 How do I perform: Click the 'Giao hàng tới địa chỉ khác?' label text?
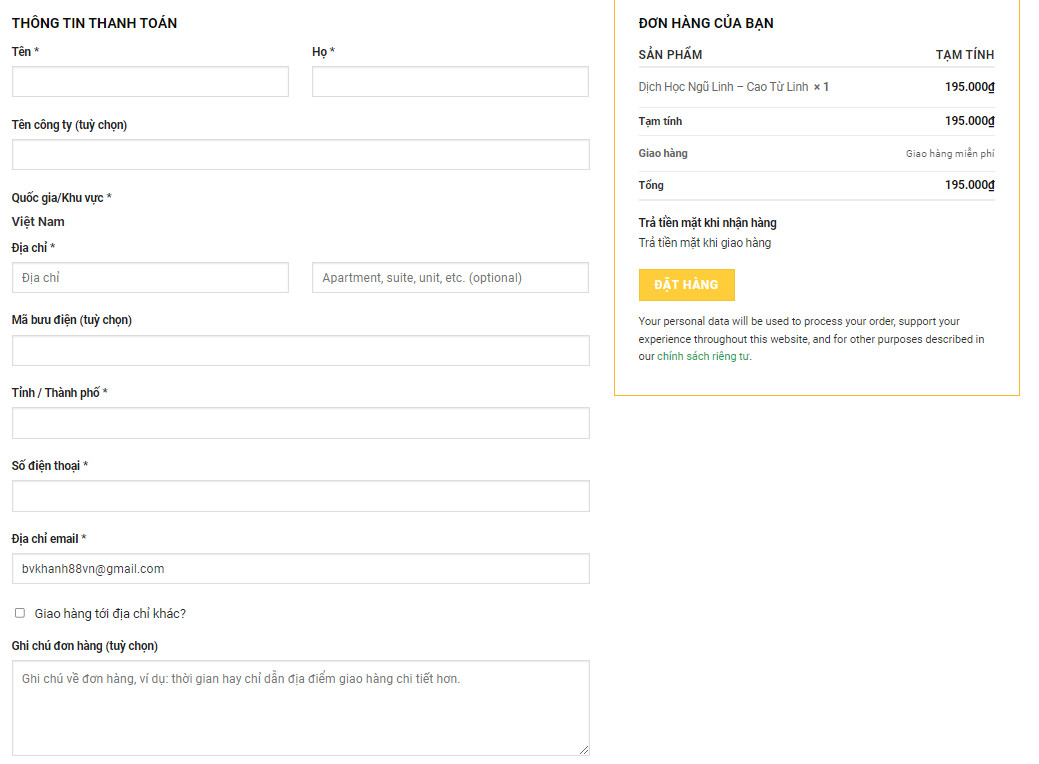110,614
